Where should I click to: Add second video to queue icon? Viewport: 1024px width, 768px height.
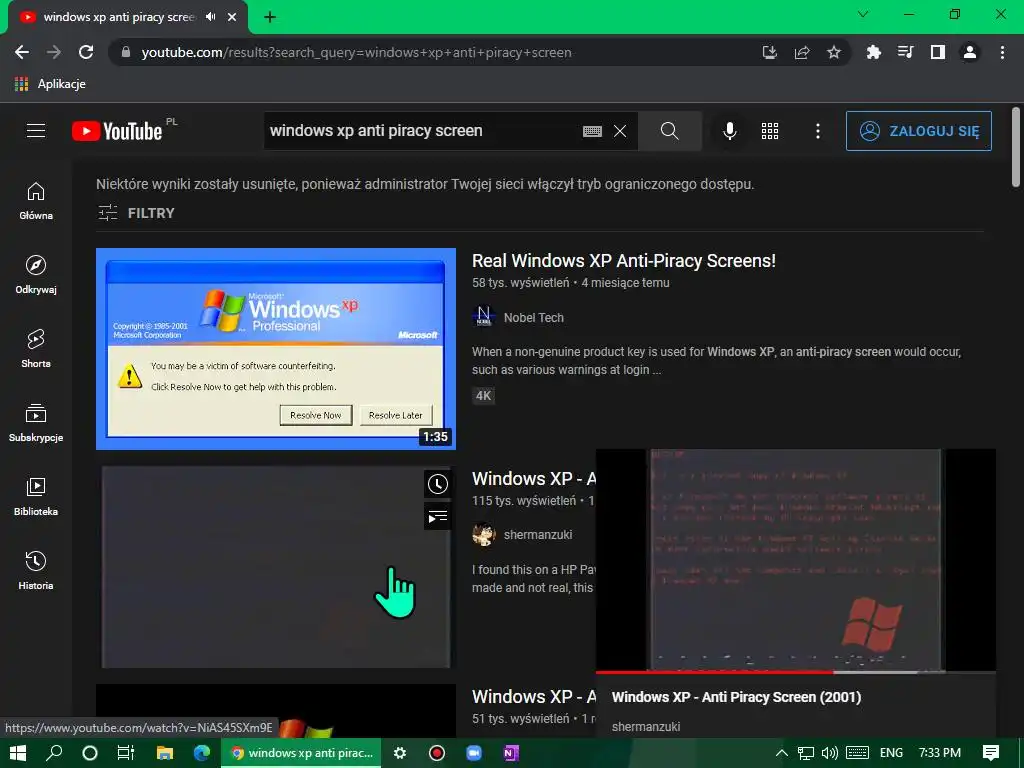click(x=438, y=517)
